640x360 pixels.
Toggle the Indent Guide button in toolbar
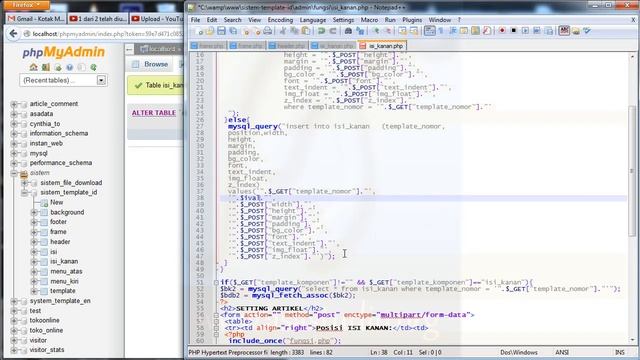pyautogui.click(x=453, y=31)
